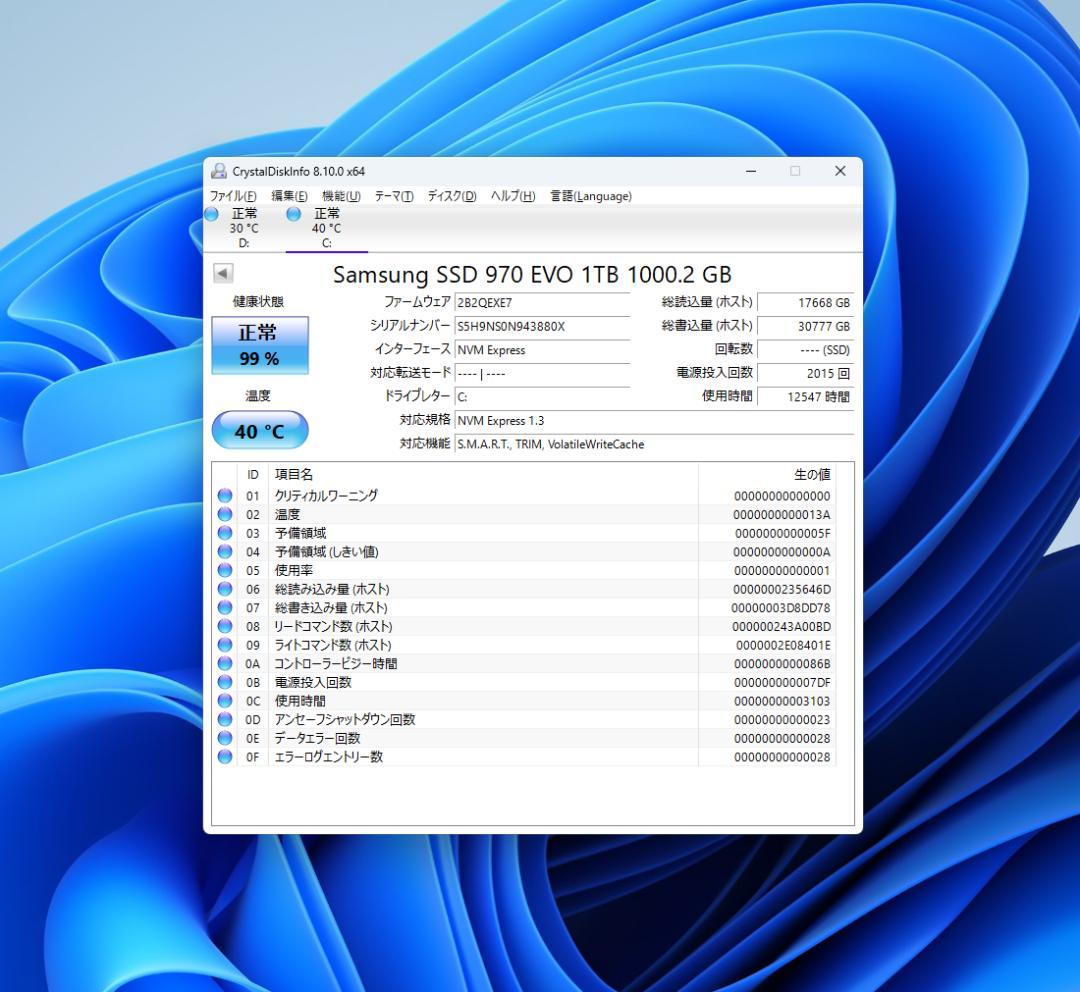Screen dimensions: 1080x992
Task: Switch to the D: disk tab at 30 °C
Action: 244,228
